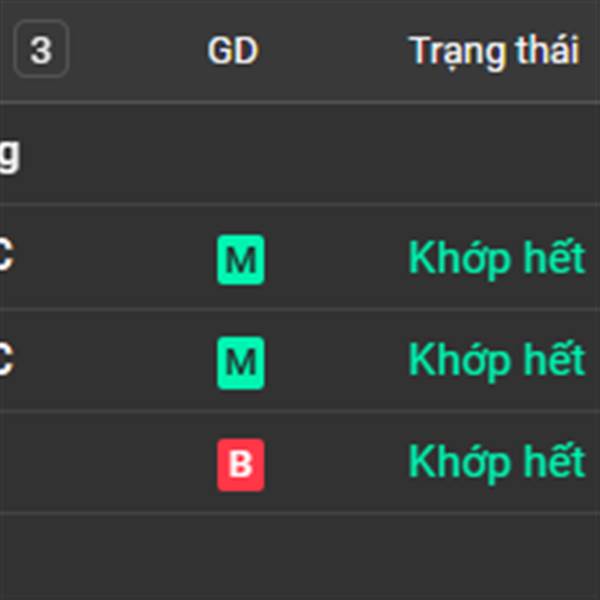600x600 pixels.
Task: Sort by the GD column header
Action: [x=232, y=51]
